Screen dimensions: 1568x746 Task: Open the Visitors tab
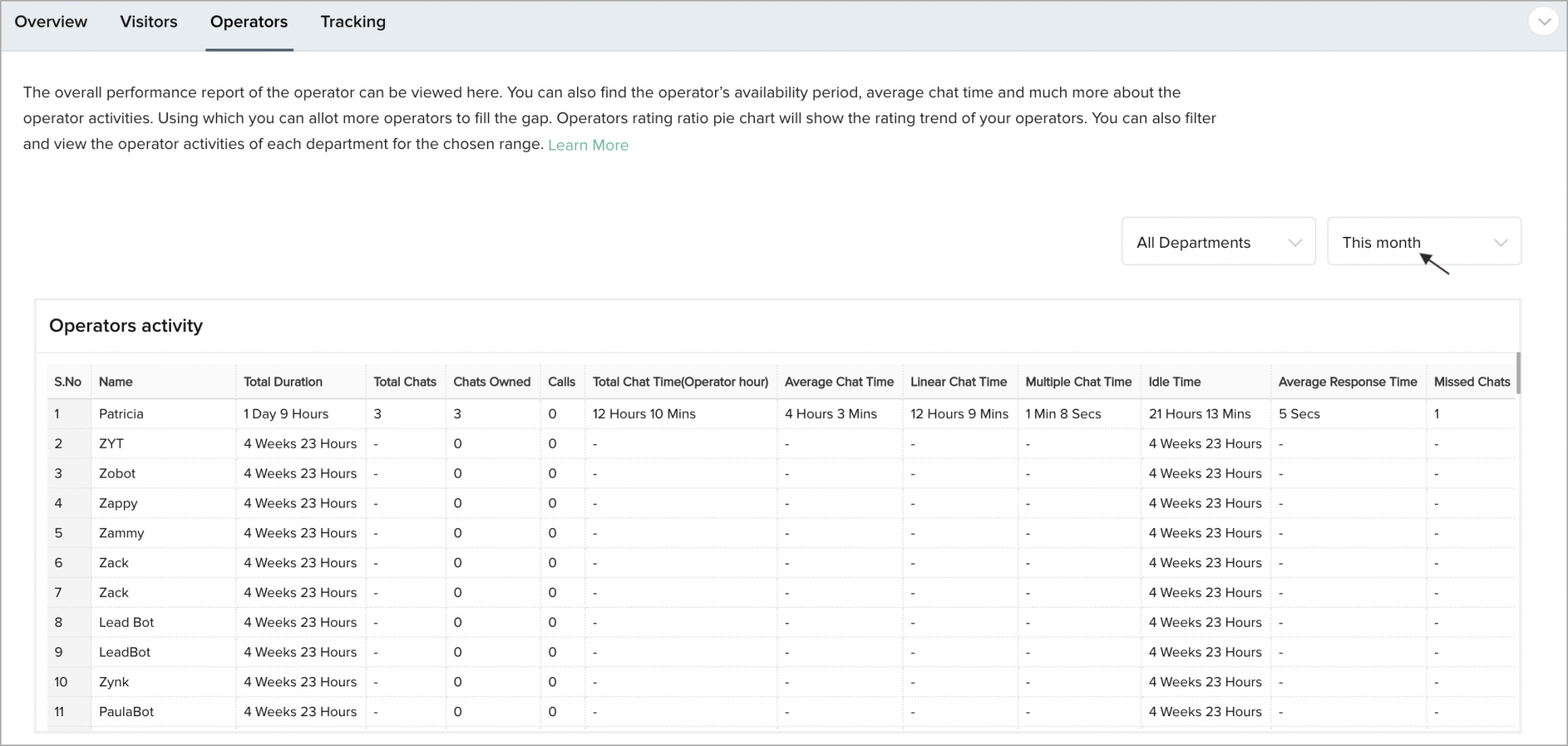pos(148,22)
